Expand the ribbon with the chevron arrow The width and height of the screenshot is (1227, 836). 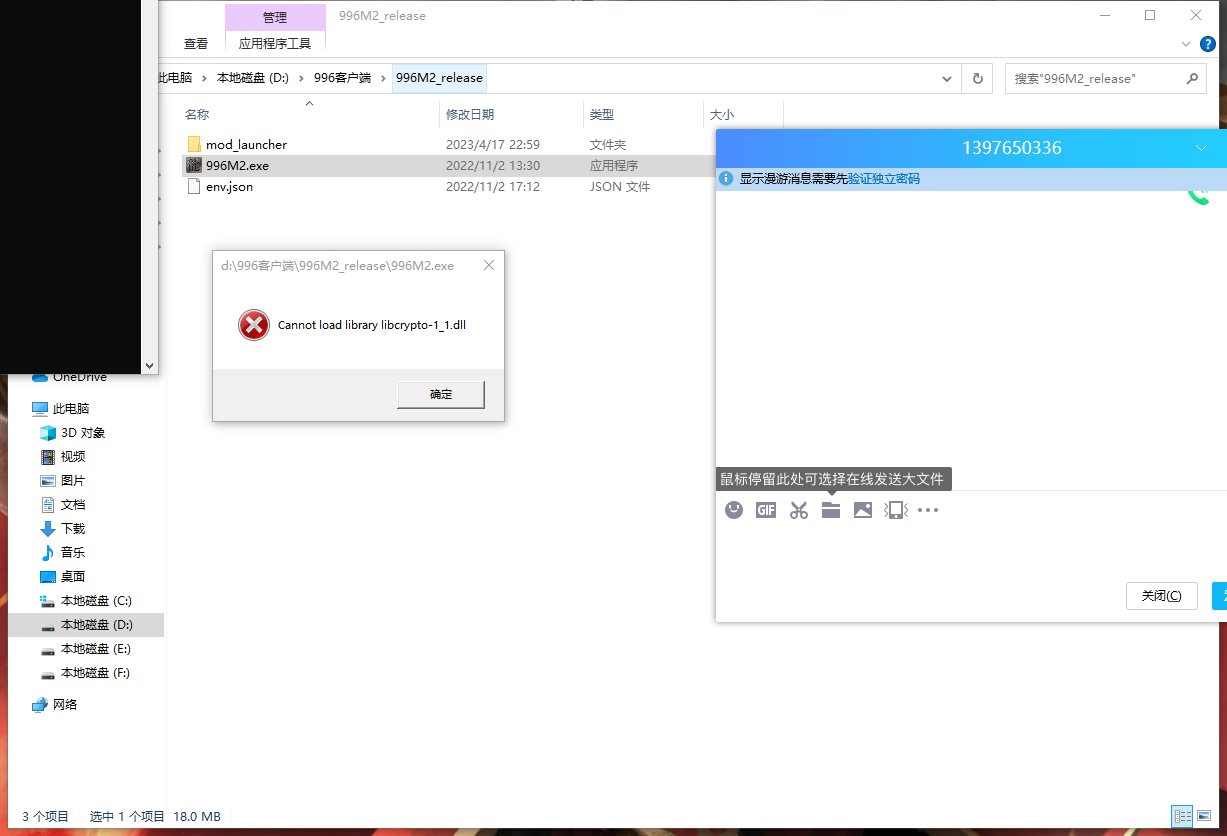coord(1186,44)
